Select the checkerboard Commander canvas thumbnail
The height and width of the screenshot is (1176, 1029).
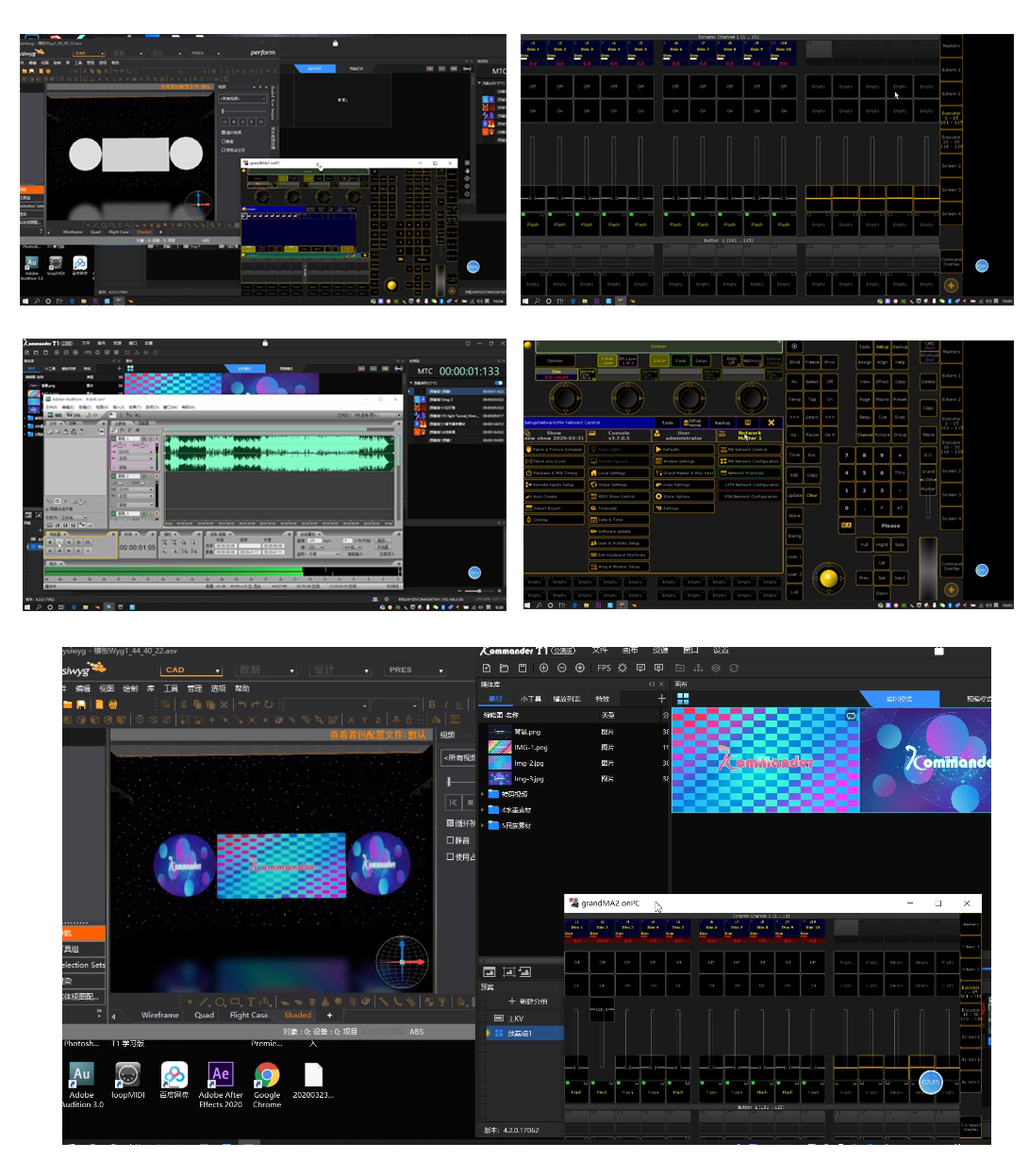(x=765, y=760)
